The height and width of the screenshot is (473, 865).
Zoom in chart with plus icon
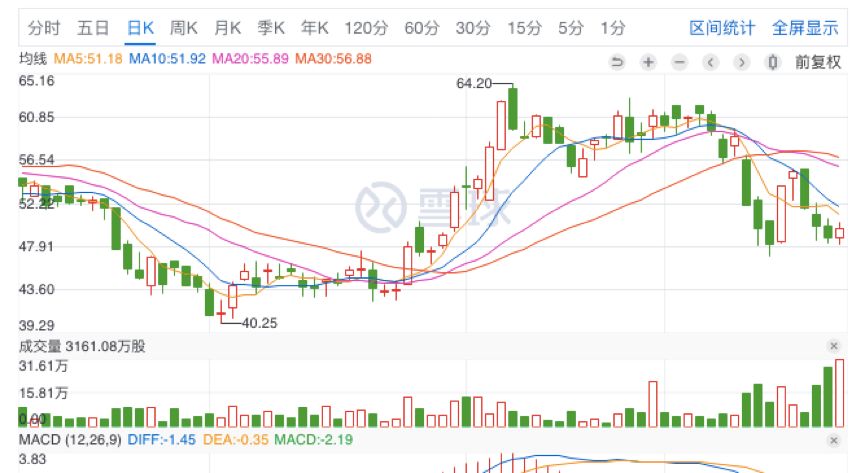pyautogui.click(x=648, y=62)
